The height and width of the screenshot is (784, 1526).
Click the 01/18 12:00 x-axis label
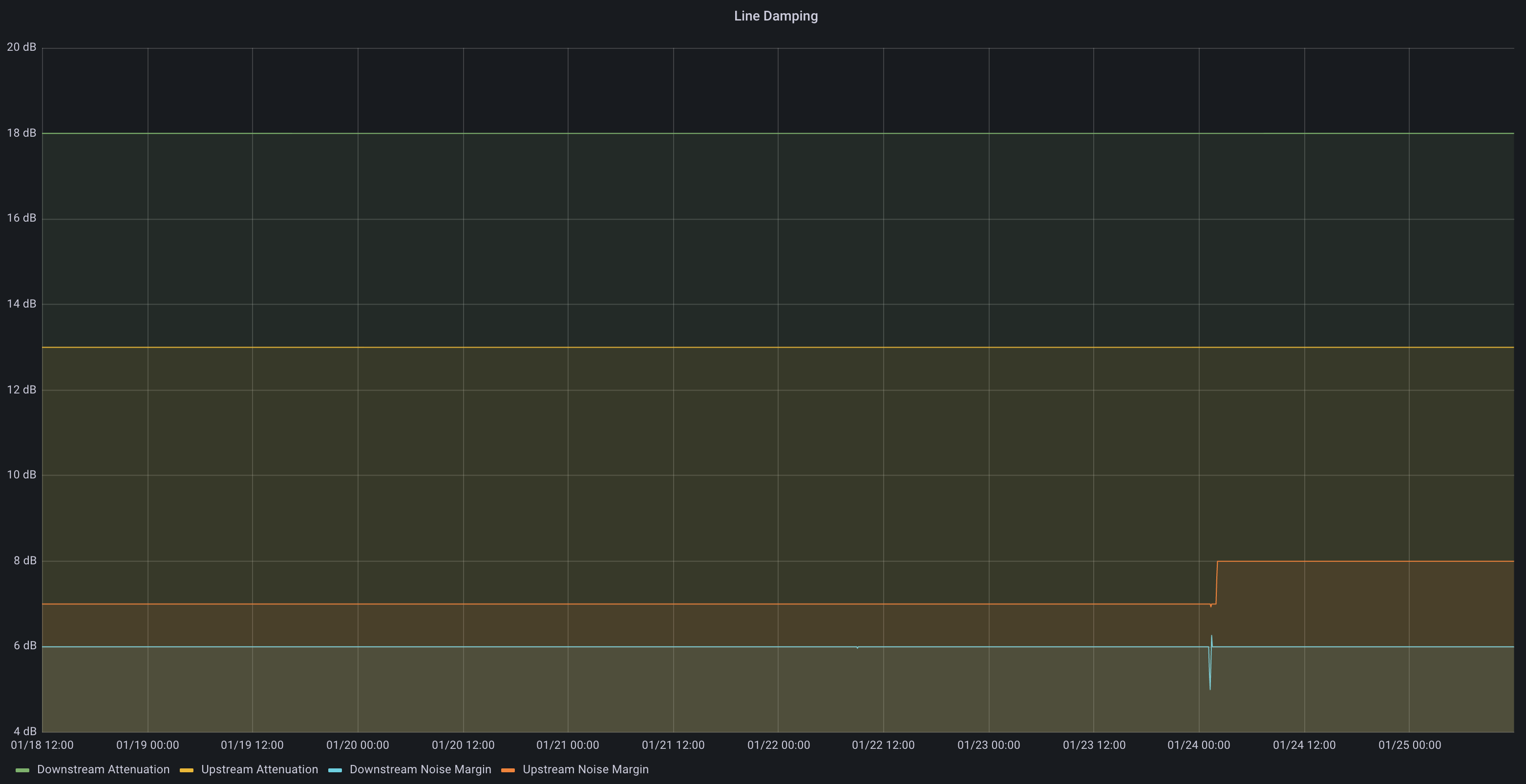pos(42,745)
